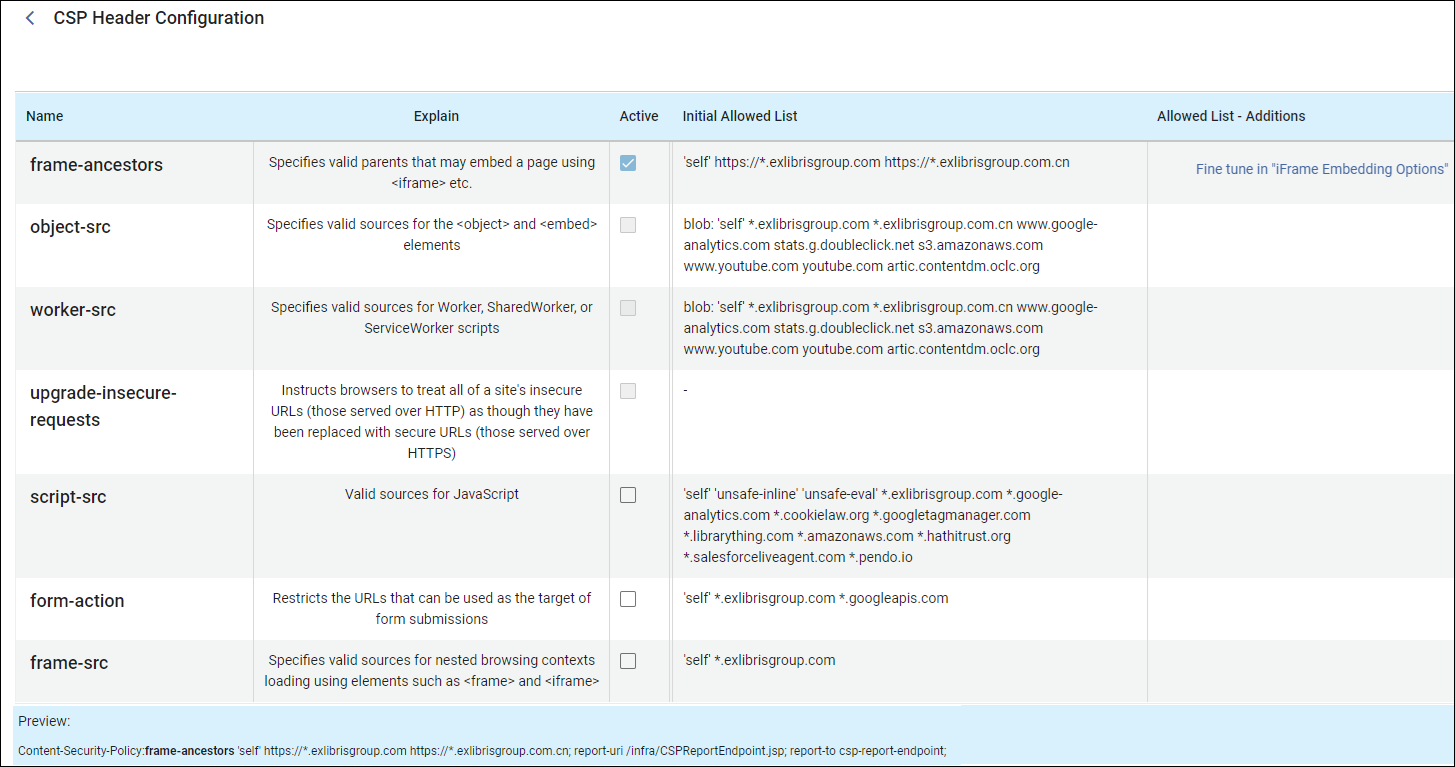
Task: Click the worker-src initial allowed list value
Action: (x=890, y=328)
